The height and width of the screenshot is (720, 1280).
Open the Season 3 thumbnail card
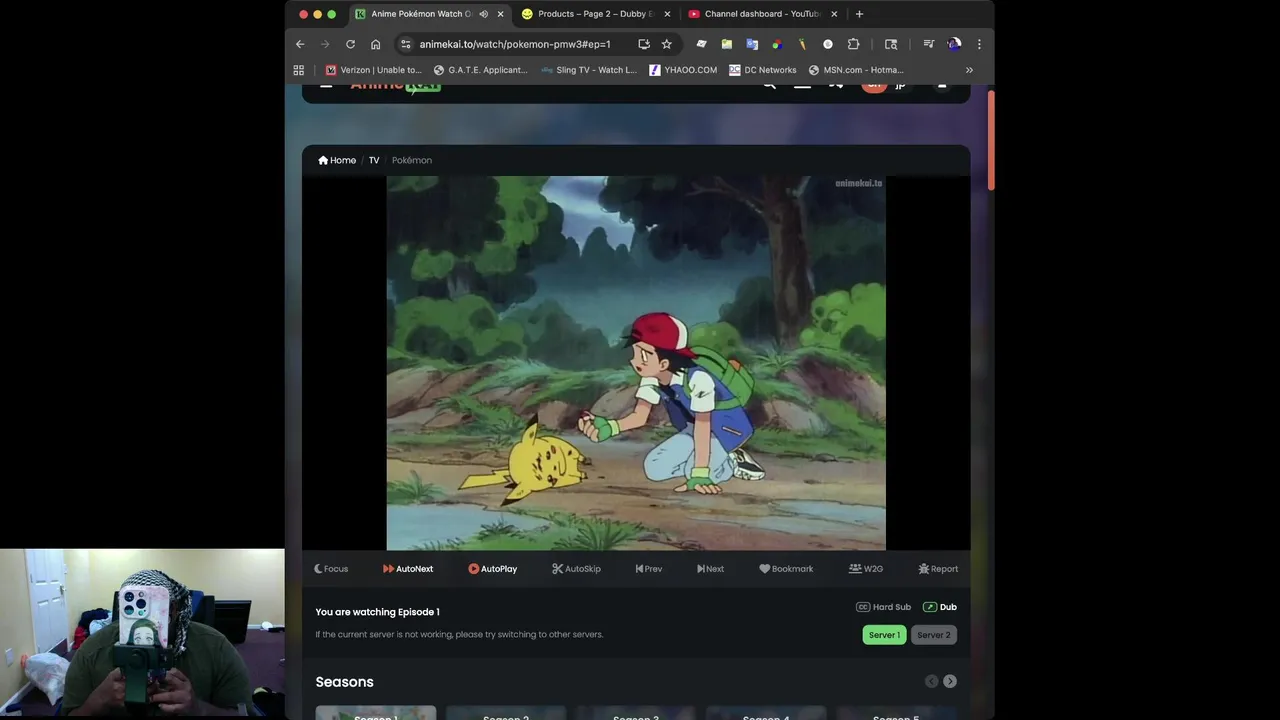[636, 713]
